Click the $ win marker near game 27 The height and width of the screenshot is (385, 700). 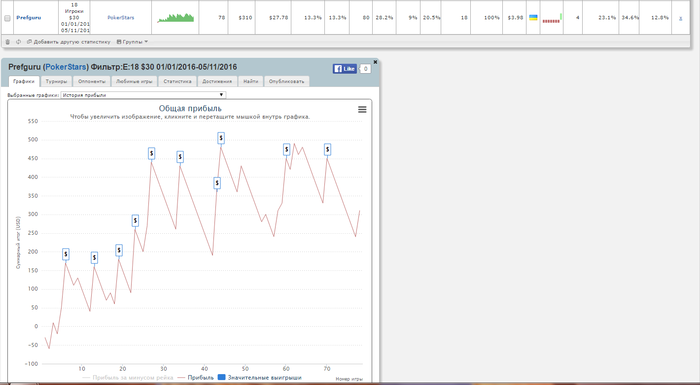click(x=151, y=154)
